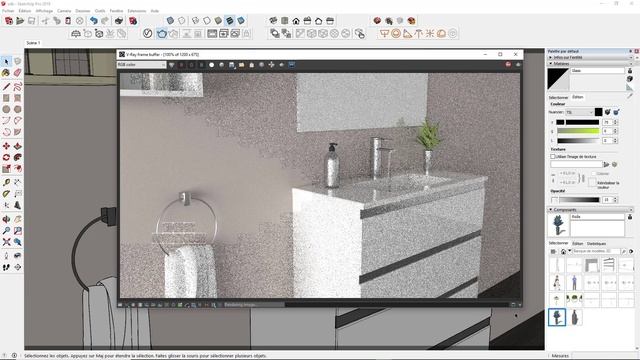
Task: Step up the hue T value
Action: pos(616,121)
